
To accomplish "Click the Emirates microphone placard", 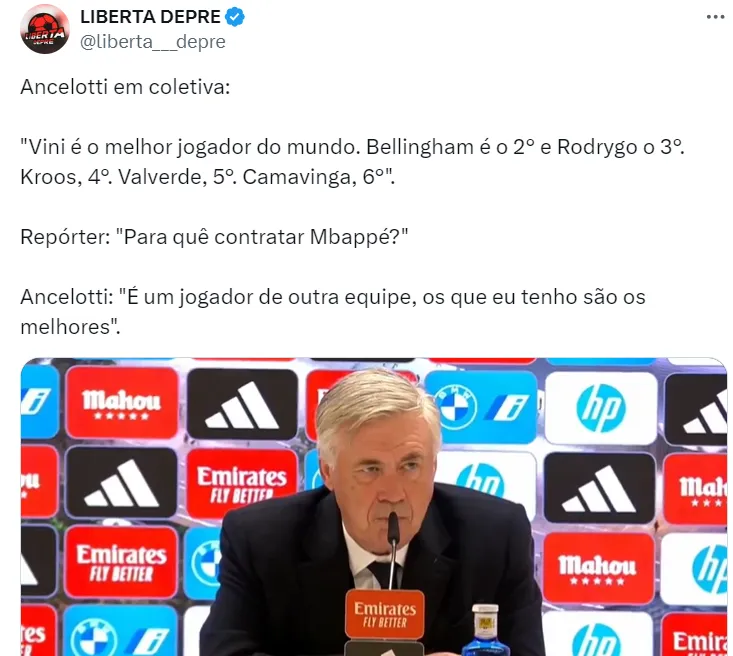I will [385, 615].
